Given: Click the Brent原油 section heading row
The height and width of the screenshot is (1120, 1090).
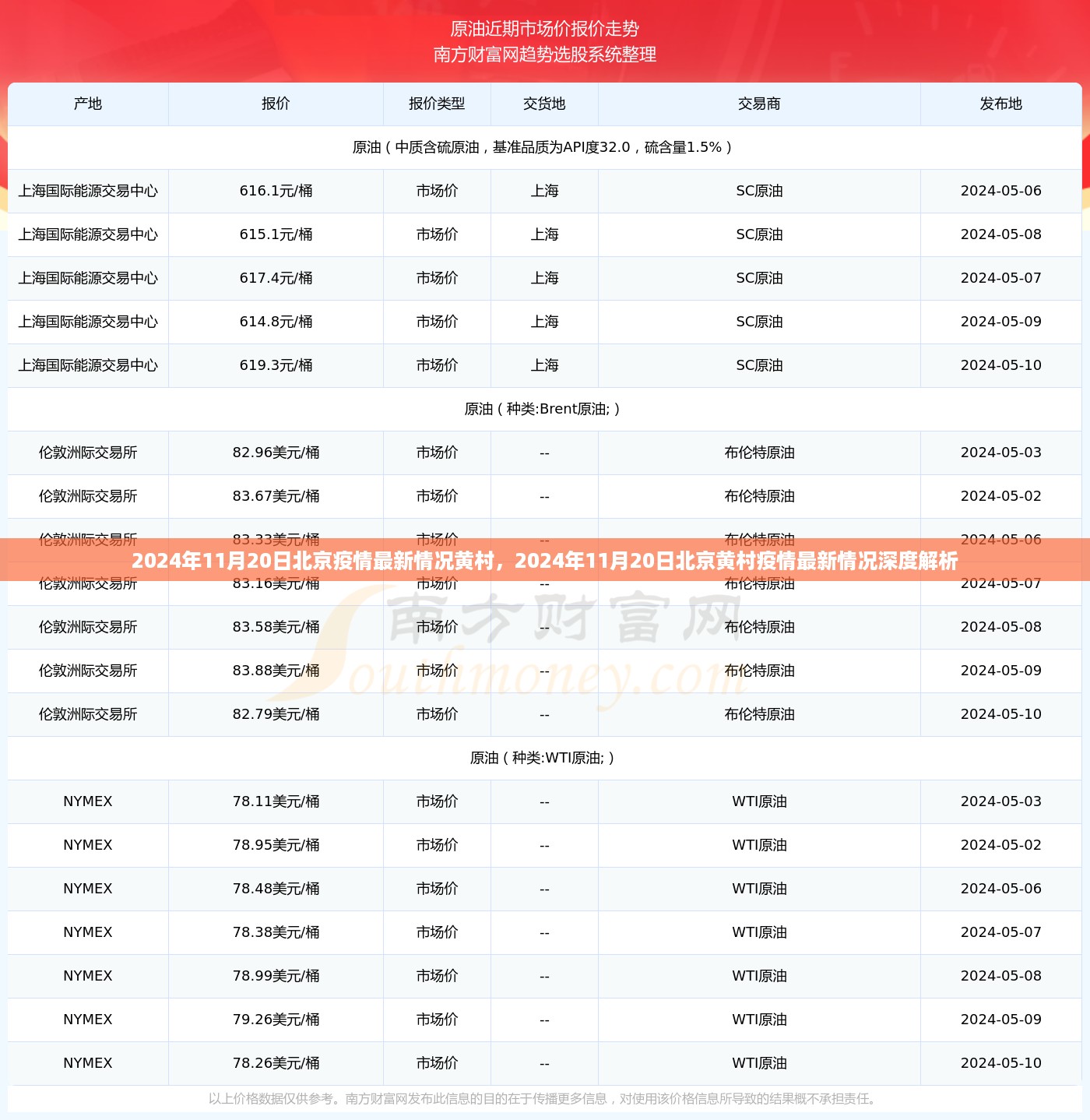Looking at the screenshot, I should pos(545,409).
